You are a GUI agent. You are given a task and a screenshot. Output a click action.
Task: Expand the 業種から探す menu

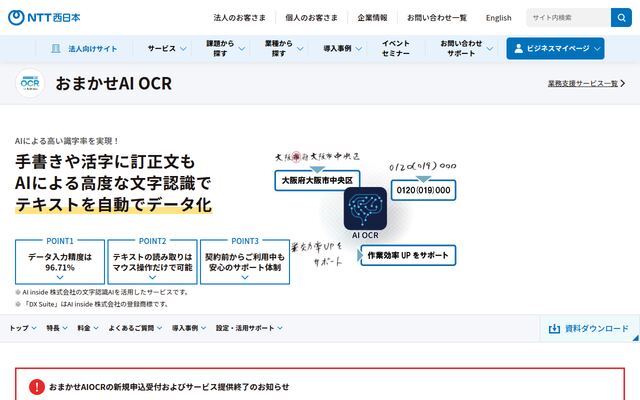tap(284, 49)
